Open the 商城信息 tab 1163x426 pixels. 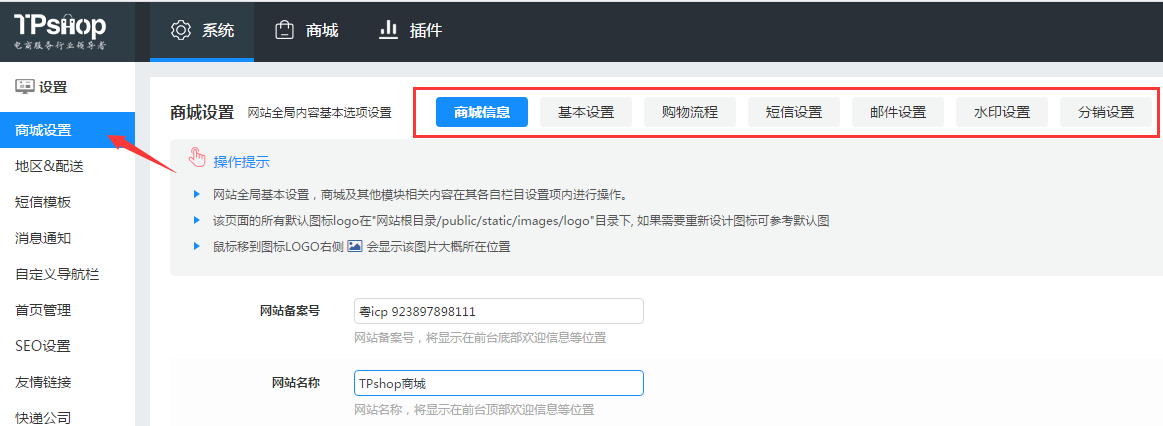click(481, 112)
